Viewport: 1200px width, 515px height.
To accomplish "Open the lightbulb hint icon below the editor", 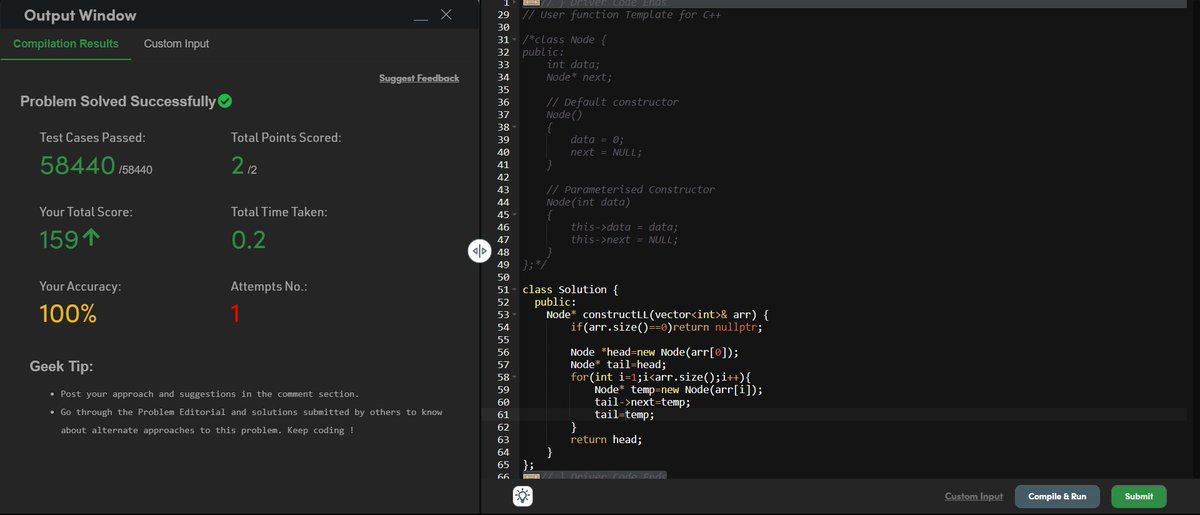I will click(523, 495).
